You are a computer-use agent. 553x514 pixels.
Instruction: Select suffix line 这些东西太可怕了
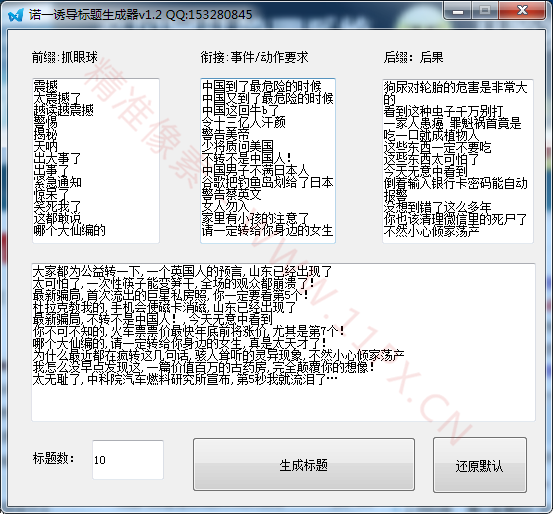(431, 159)
